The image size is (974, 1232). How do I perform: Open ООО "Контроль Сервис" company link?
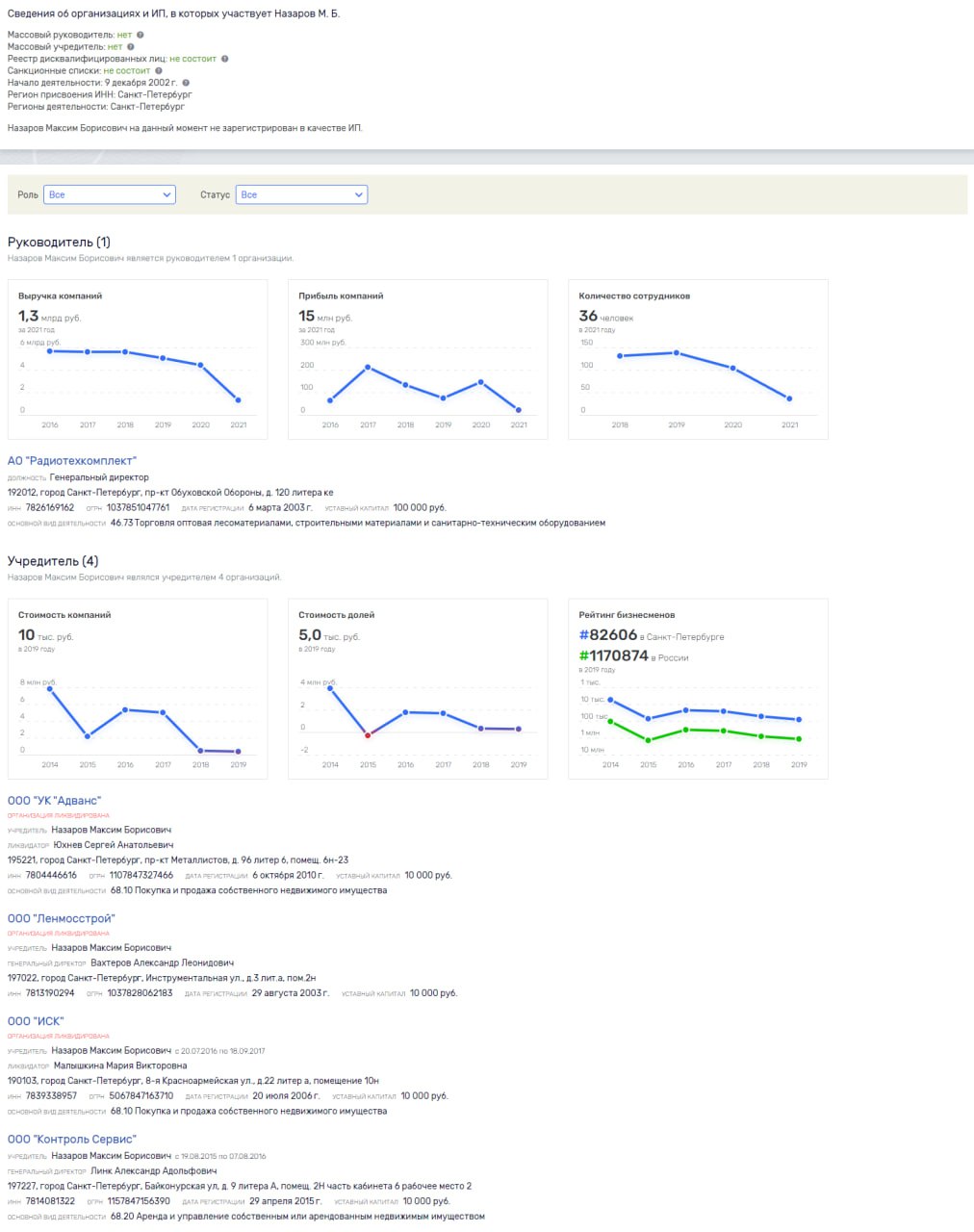[x=72, y=1140]
